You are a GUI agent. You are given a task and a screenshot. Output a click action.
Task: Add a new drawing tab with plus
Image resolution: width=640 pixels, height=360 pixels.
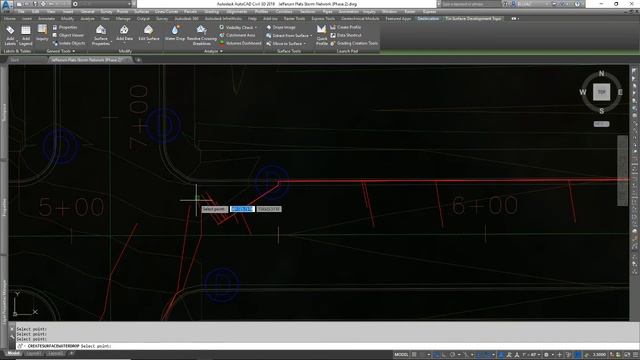[138, 60]
